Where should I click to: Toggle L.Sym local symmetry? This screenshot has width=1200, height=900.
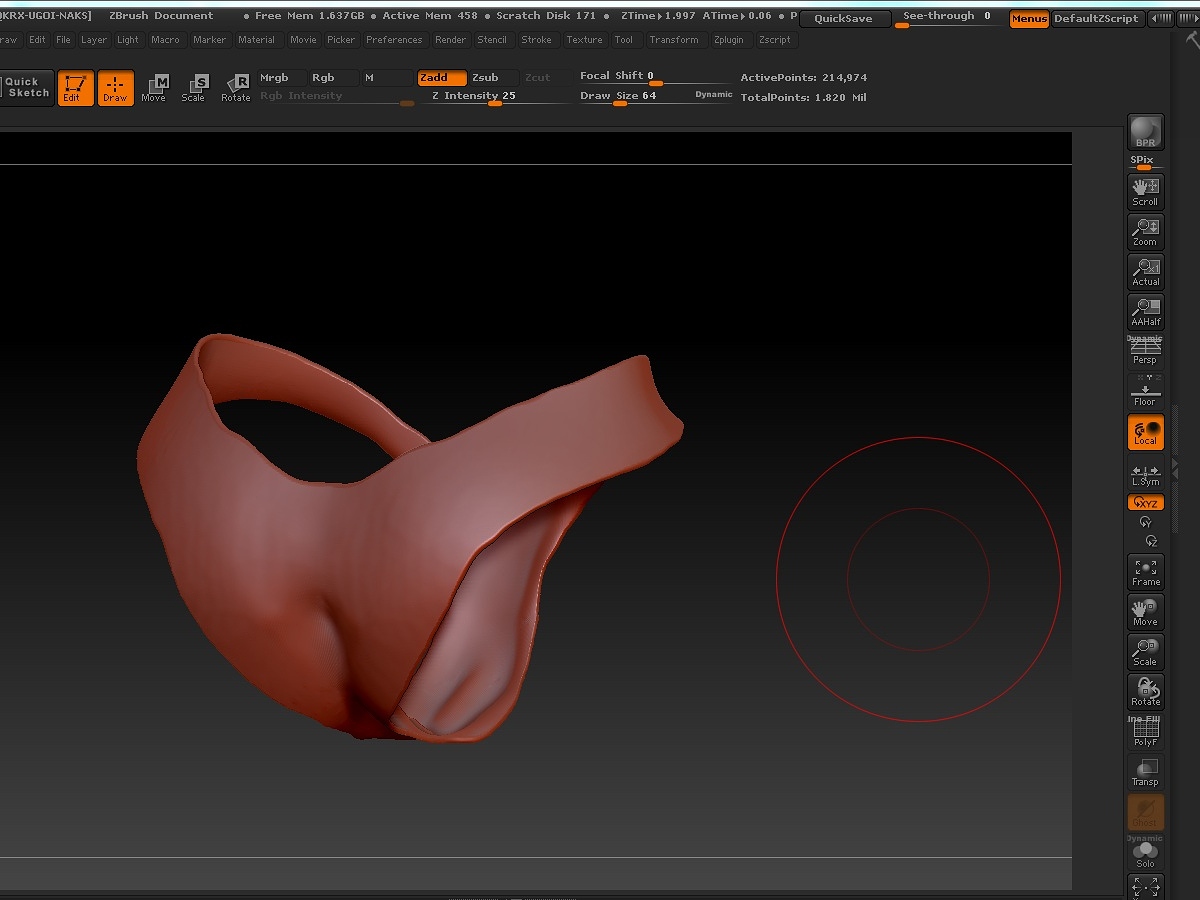tap(1145, 474)
